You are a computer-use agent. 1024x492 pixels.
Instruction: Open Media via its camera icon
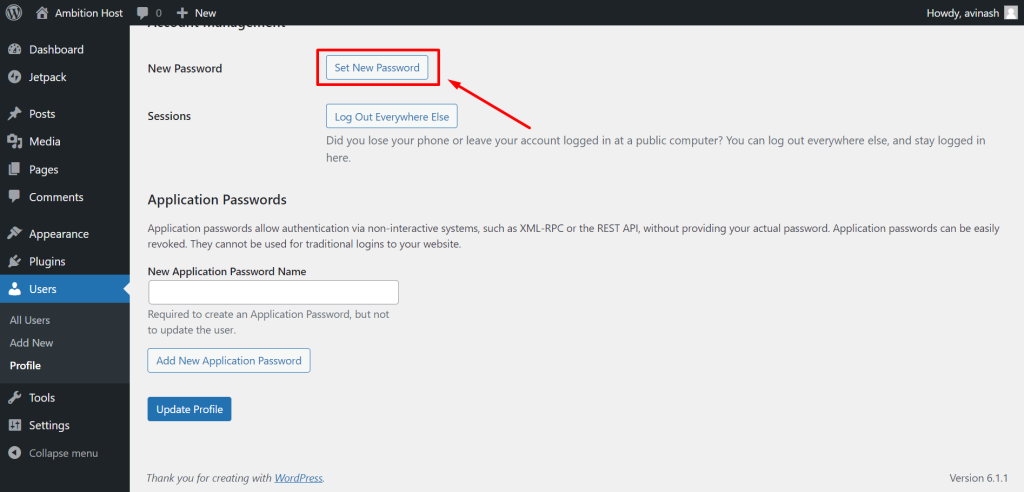(14, 141)
